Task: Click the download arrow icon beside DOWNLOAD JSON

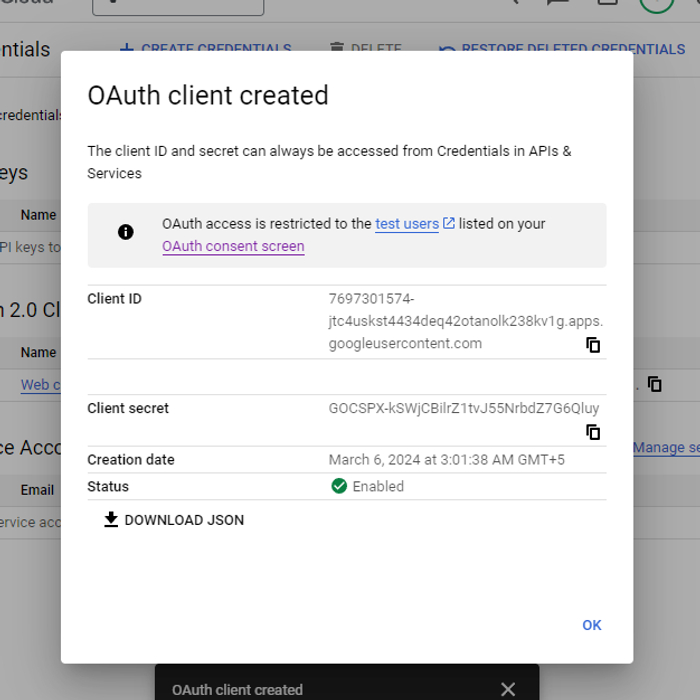Action: 111,520
